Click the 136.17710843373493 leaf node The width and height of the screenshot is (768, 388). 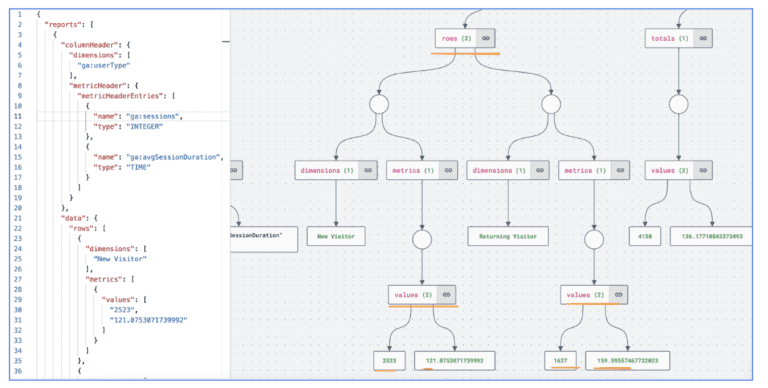(712, 236)
